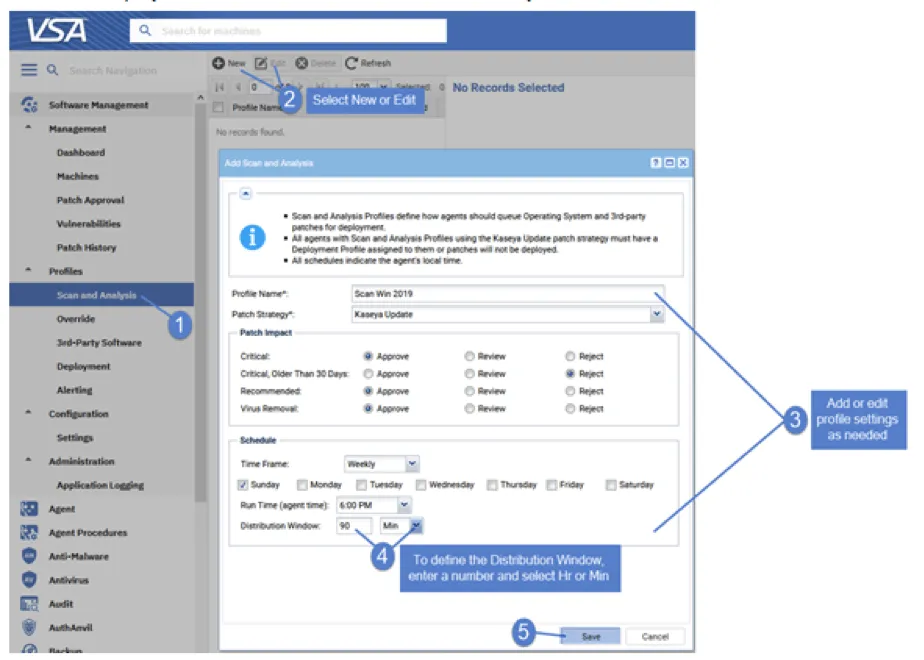Click the Refresh toolbar icon
Viewport: 924px width, 660px height.
352,63
